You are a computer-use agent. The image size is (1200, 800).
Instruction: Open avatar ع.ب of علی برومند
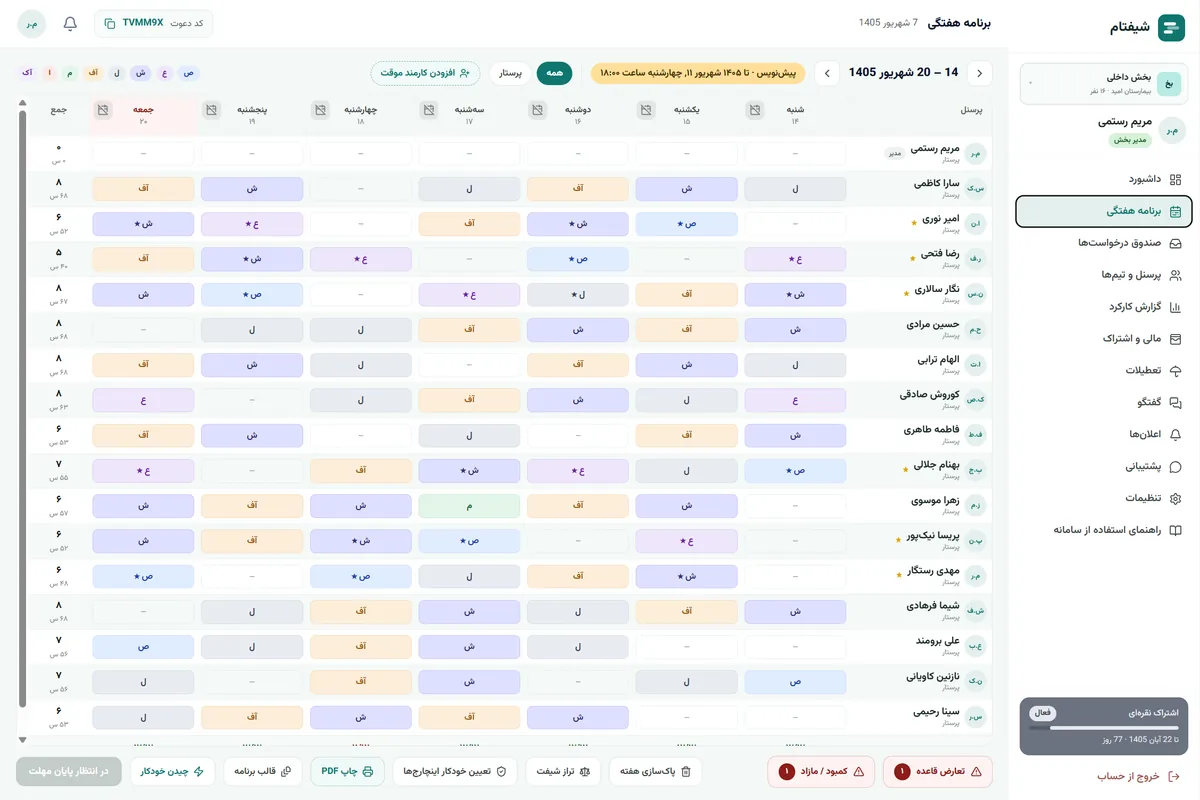point(975,646)
